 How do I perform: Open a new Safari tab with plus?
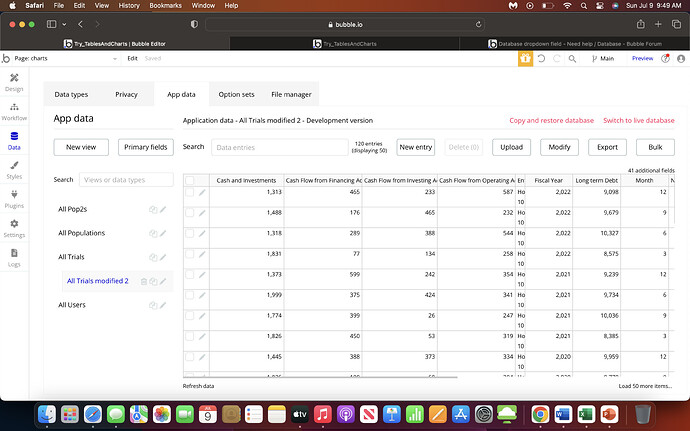tap(658, 24)
